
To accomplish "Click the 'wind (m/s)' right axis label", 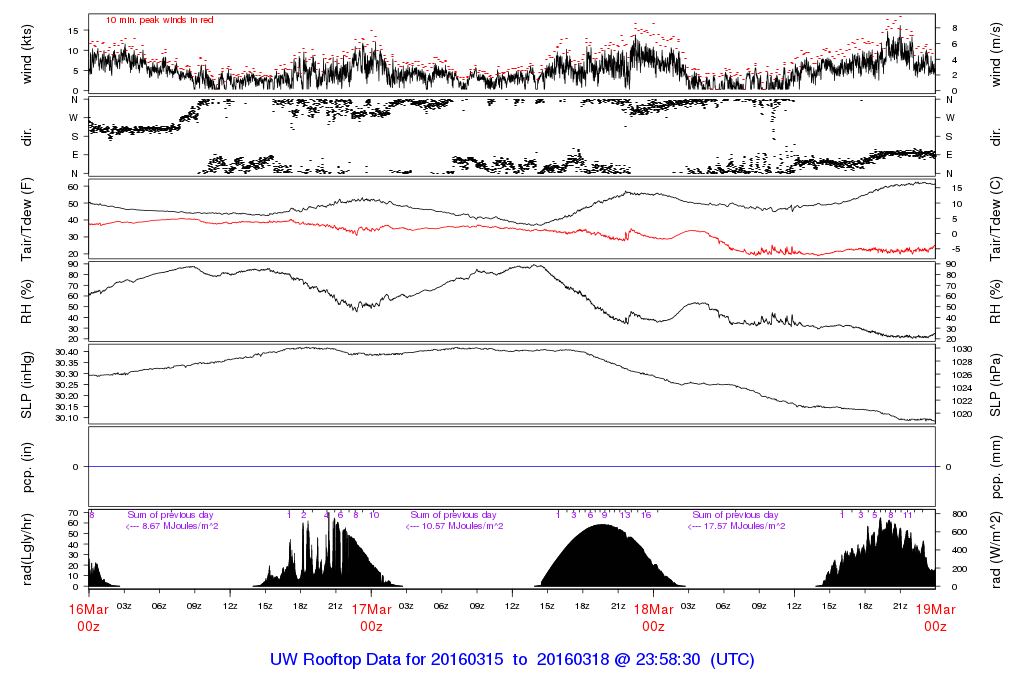I will [997, 54].
